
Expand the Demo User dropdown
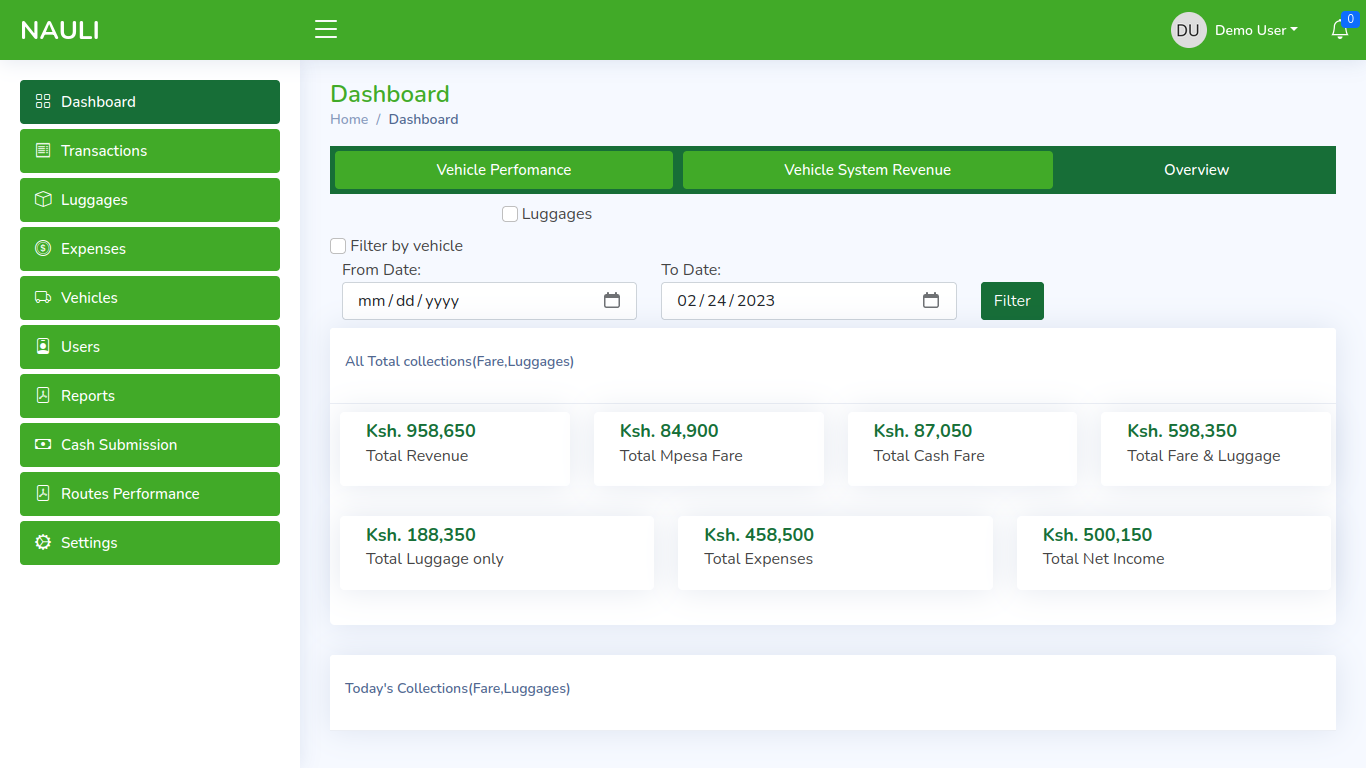(1256, 30)
